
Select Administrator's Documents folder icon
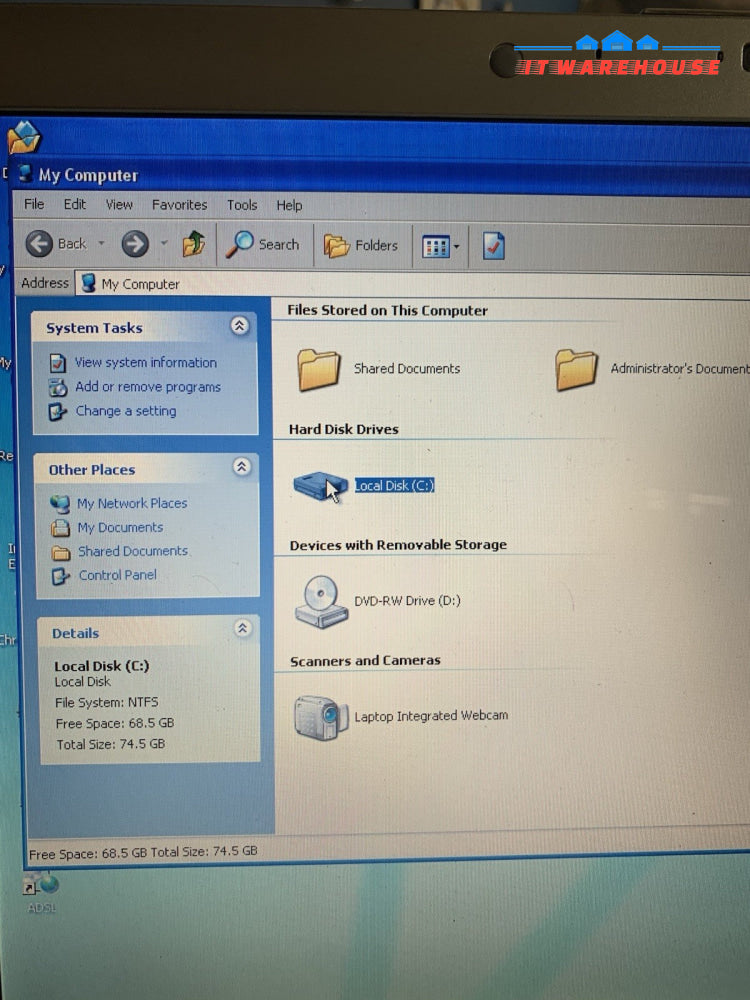[576, 369]
